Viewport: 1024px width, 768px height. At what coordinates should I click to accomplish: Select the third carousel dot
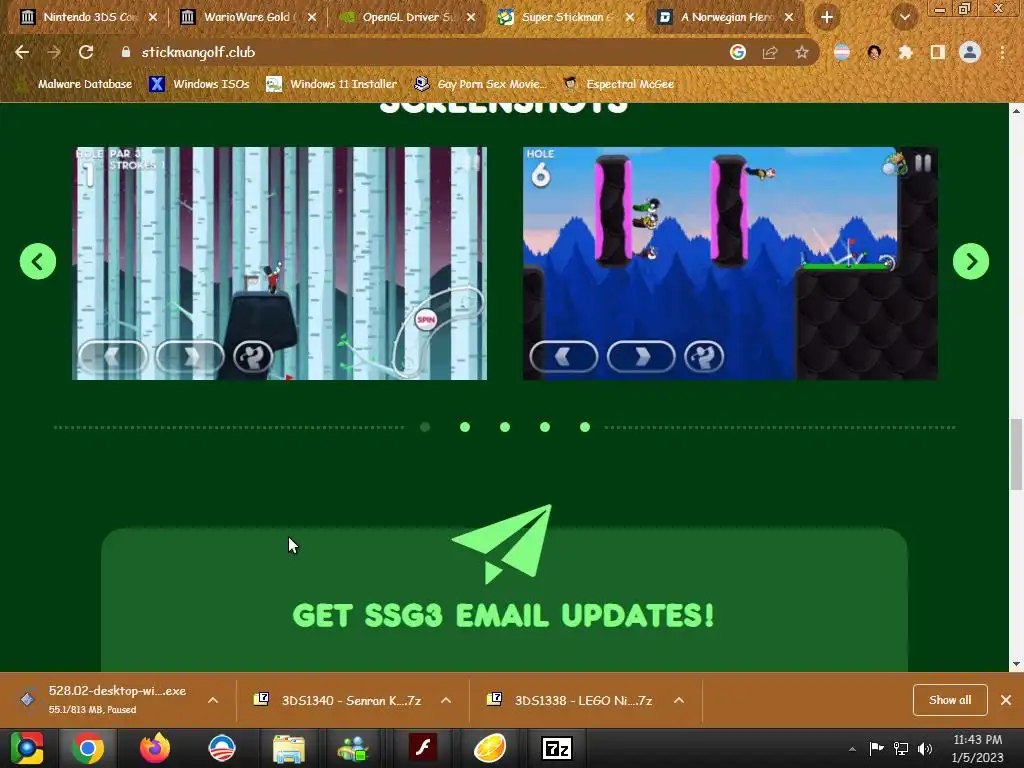coord(505,427)
